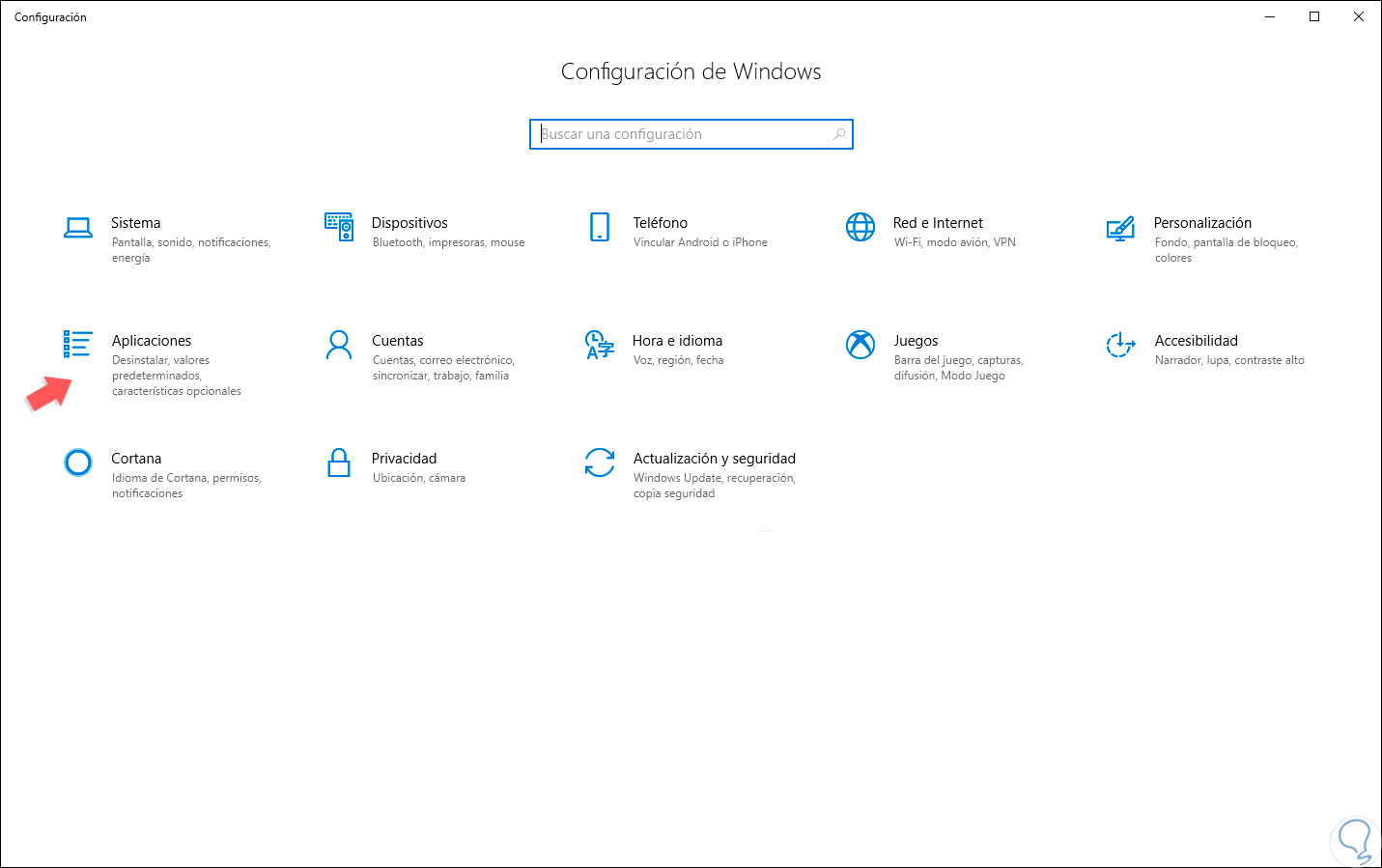Select the Hora e idioma title
Image resolution: width=1382 pixels, height=868 pixels.
tap(677, 341)
